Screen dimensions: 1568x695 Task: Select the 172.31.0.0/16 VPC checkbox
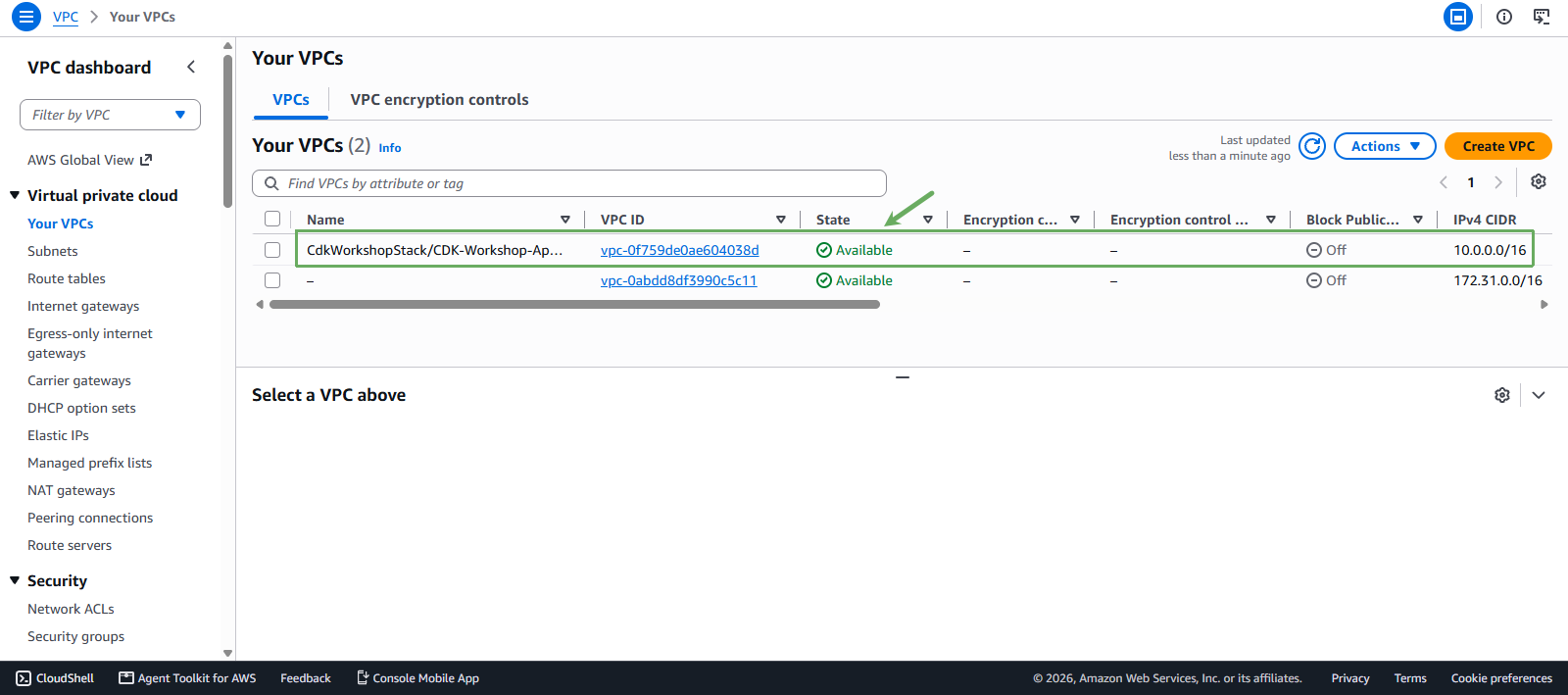[x=272, y=280]
